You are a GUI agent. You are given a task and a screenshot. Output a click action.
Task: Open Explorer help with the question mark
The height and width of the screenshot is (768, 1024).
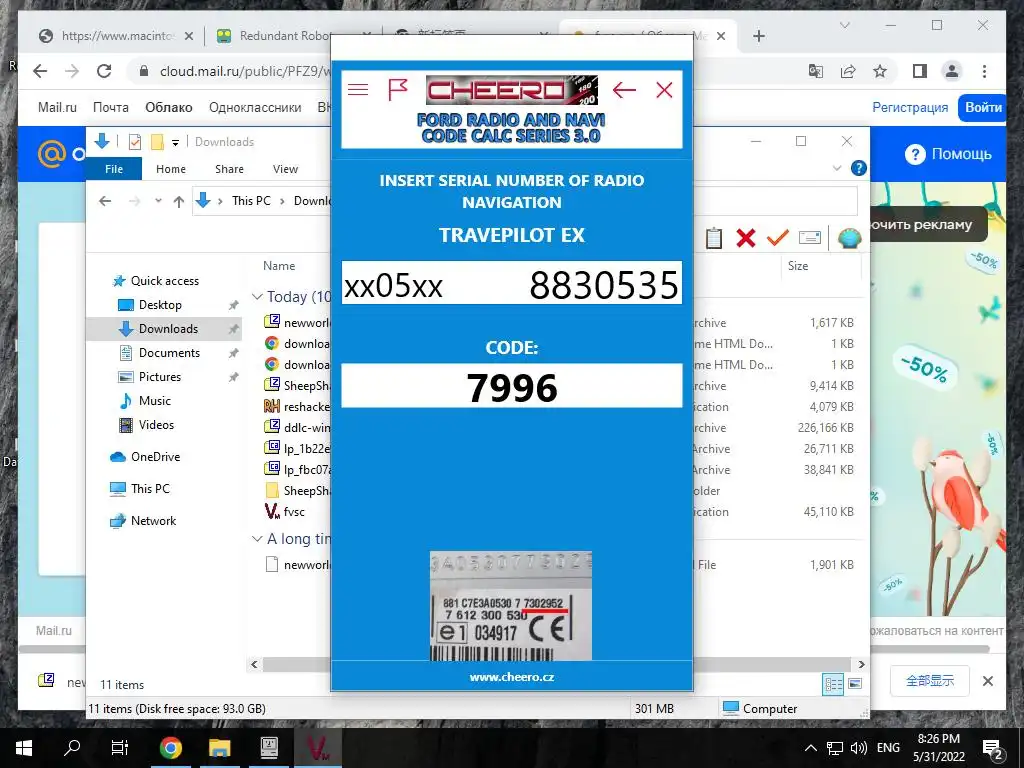tap(859, 168)
